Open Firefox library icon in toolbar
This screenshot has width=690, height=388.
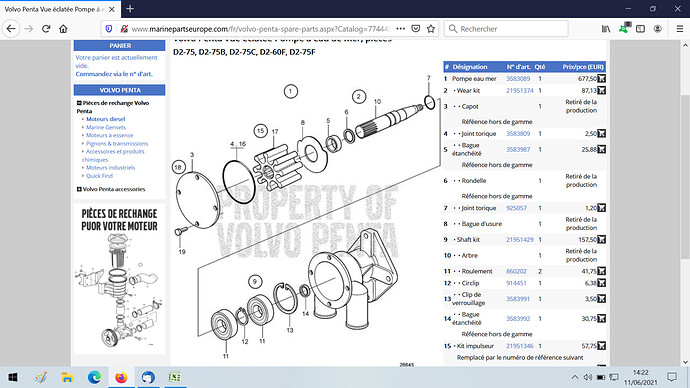[606, 29]
